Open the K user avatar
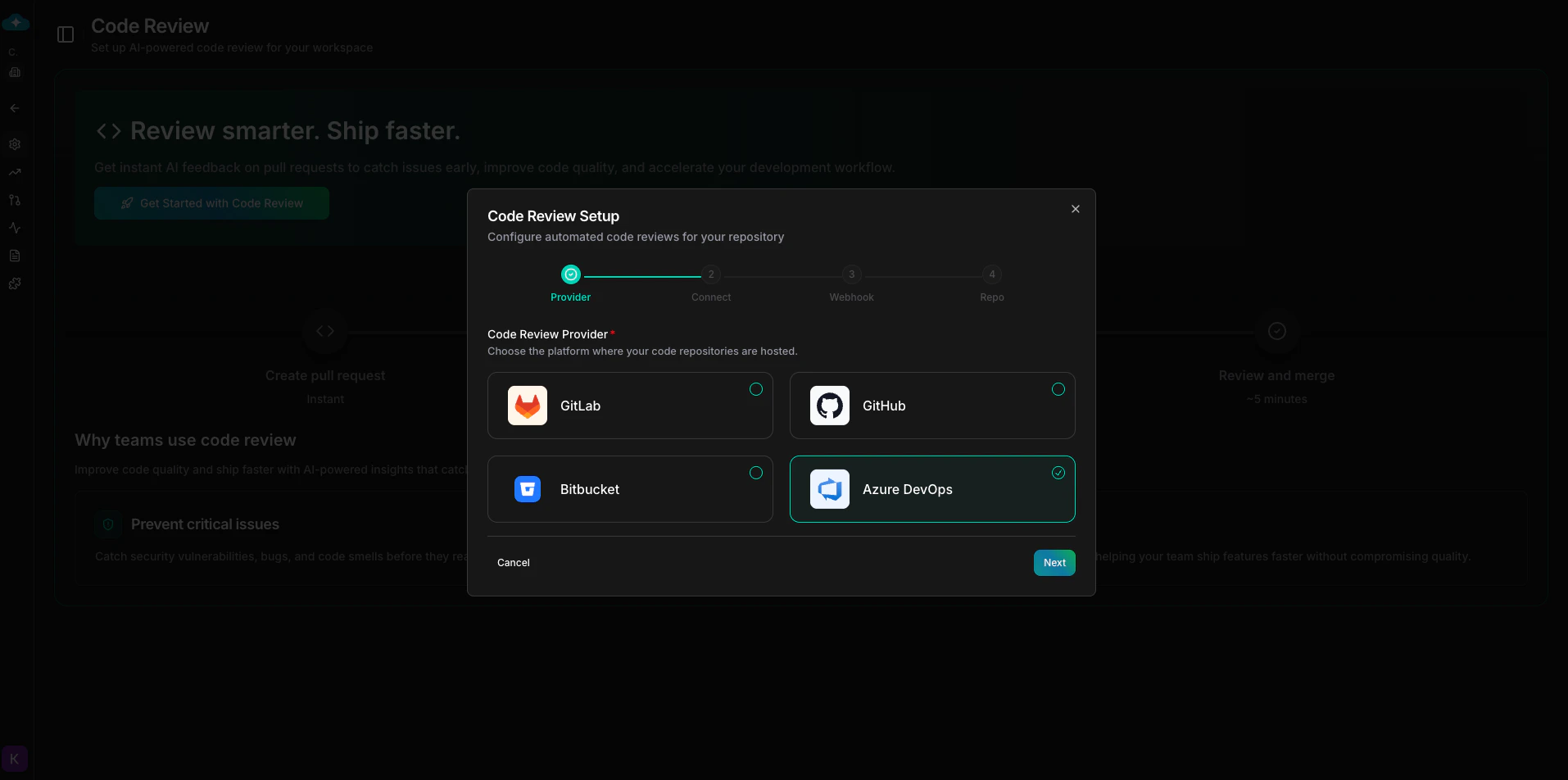The image size is (1568, 780). click(x=15, y=759)
